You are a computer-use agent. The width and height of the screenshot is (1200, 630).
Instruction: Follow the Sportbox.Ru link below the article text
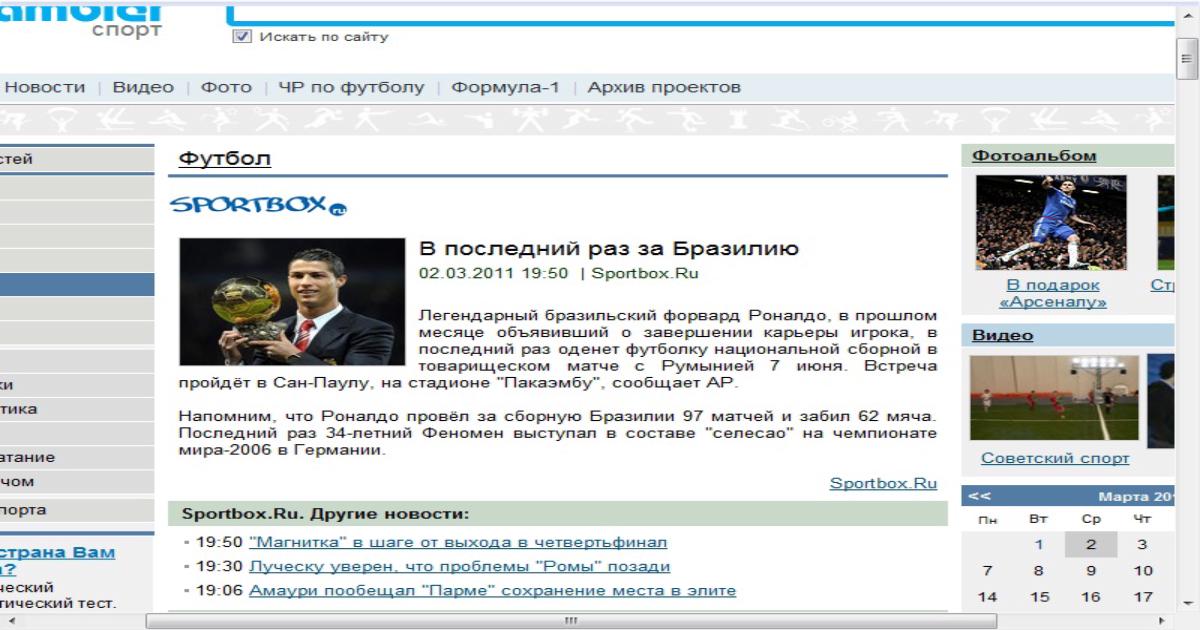coord(883,483)
